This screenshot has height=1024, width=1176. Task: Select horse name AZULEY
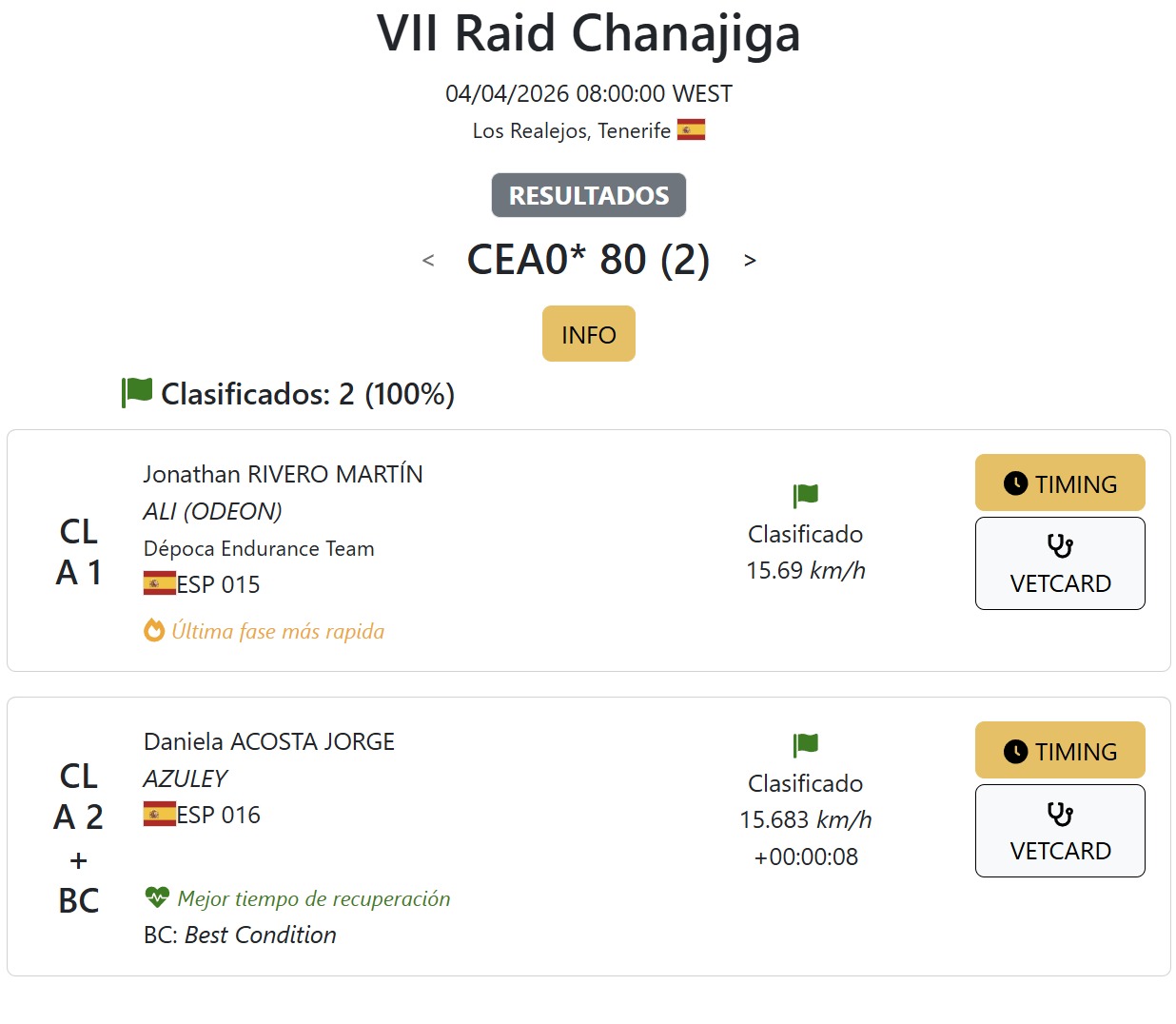[186, 778]
